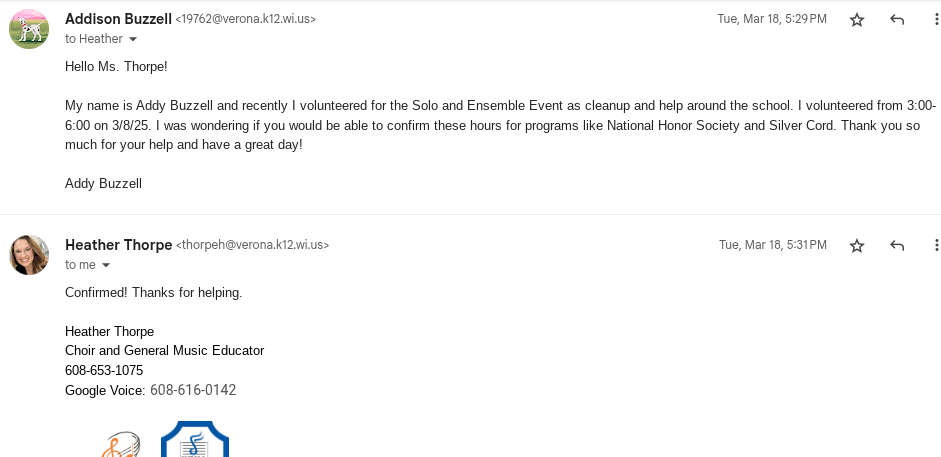Expand recipient details next to 'to Heather'

pos(133,39)
